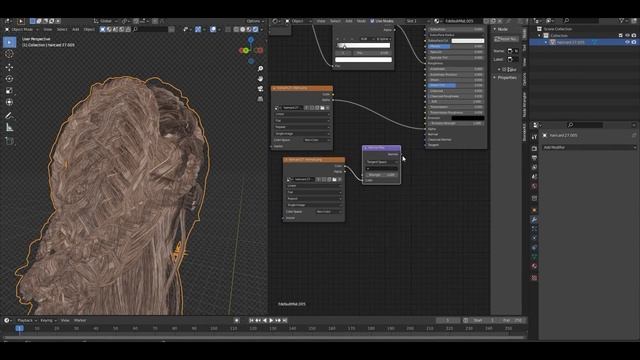
Task: Open the Add Modifier dropdown
Action: pyautogui.click(x=589, y=147)
